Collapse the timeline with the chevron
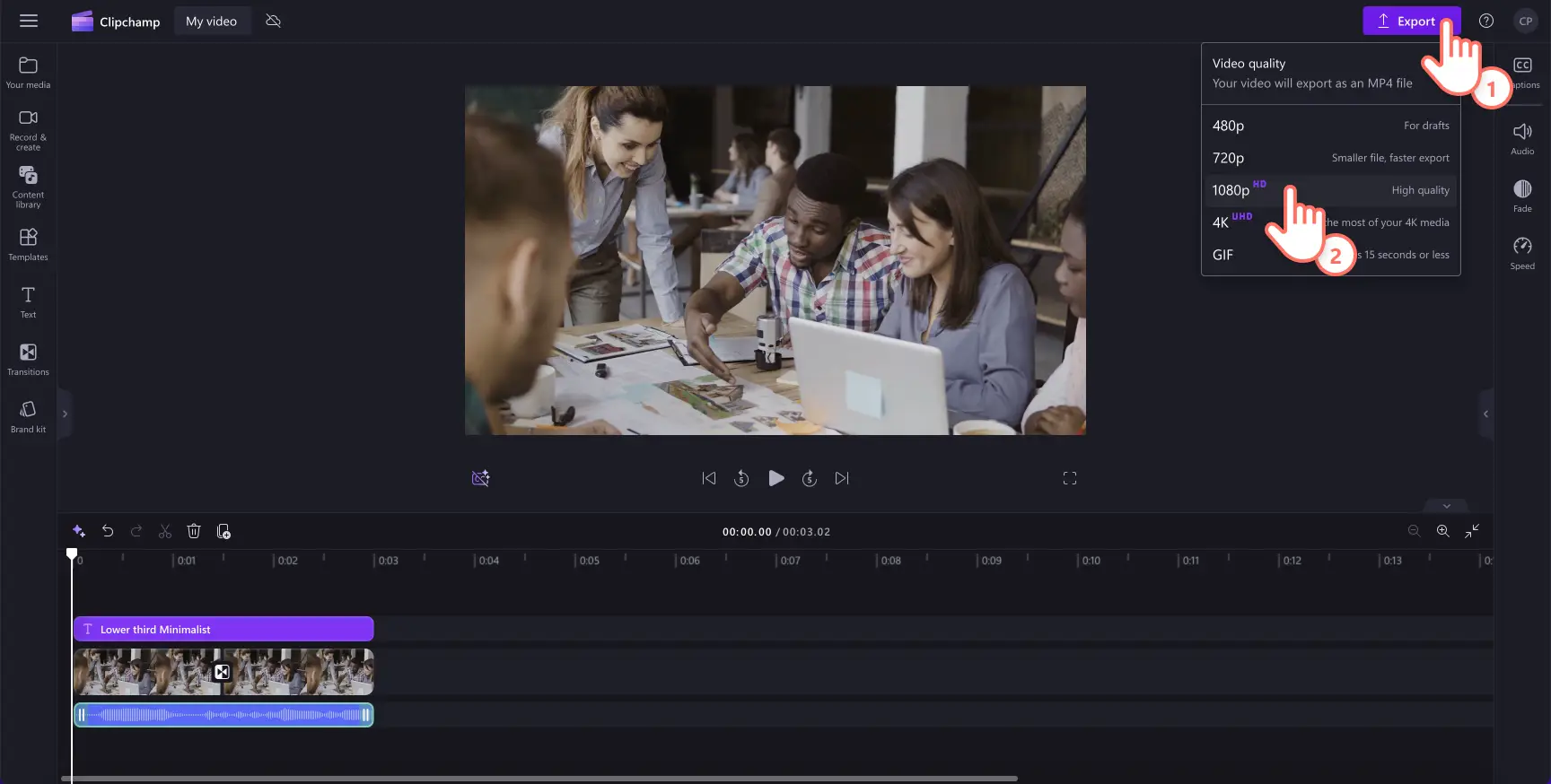 pos(1446,506)
